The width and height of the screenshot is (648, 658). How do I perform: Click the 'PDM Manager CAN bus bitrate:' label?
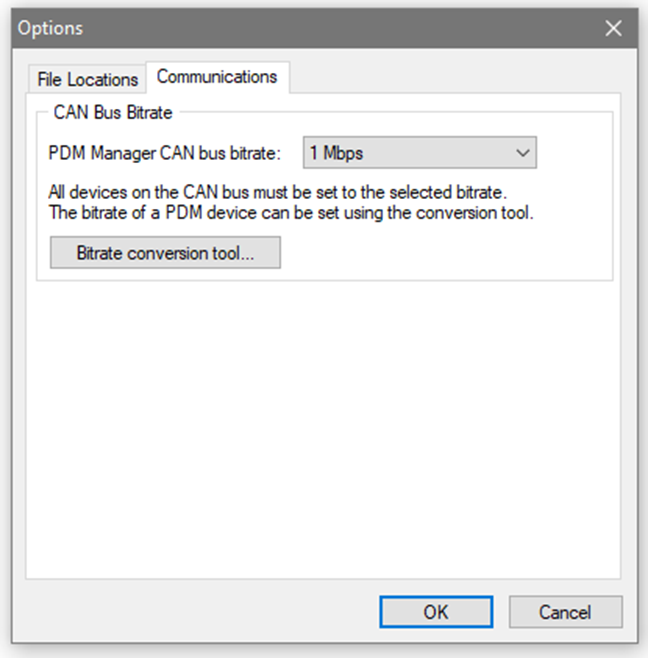click(165, 153)
